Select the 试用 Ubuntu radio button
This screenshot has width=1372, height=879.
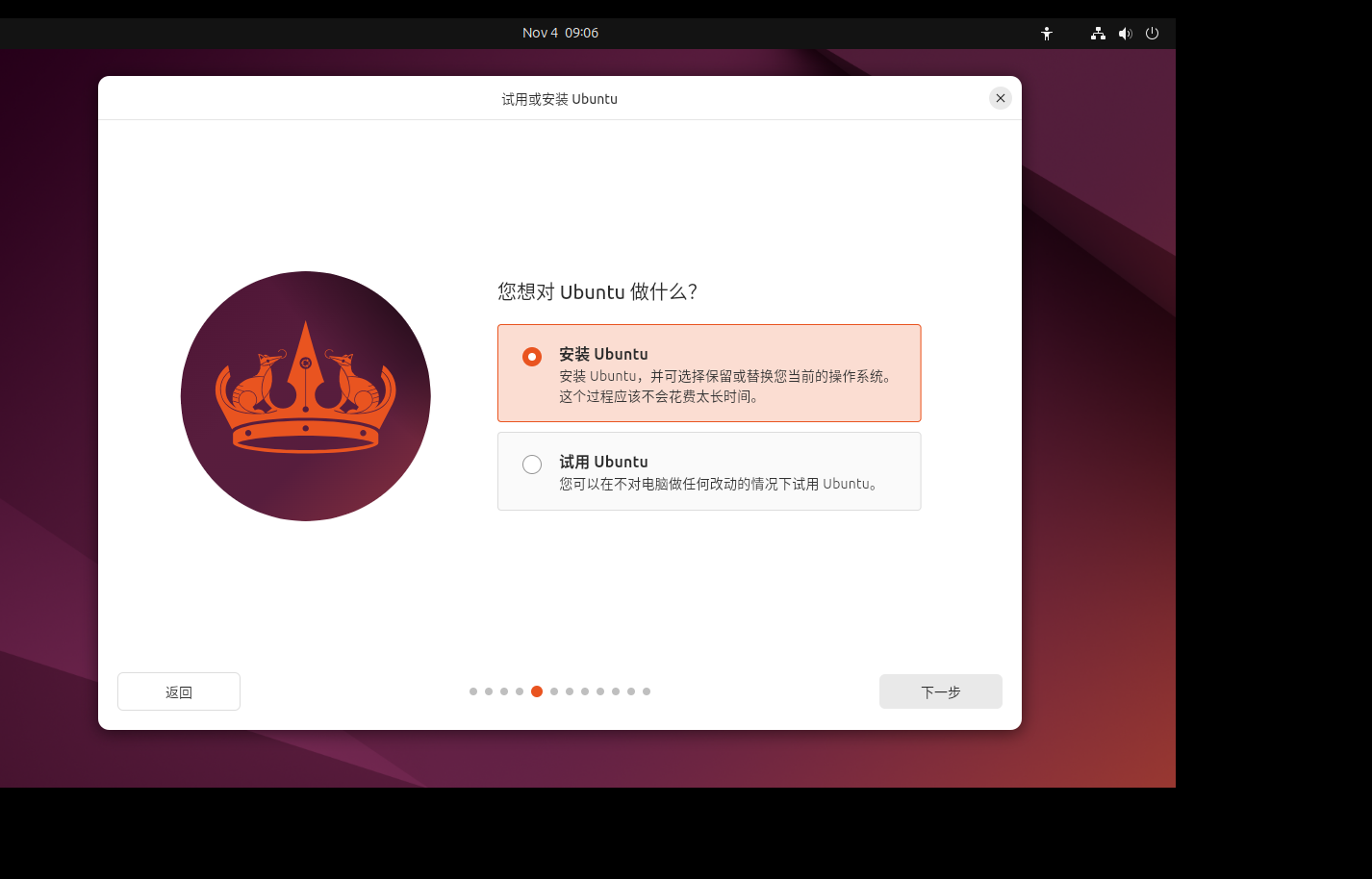click(532, 465)
